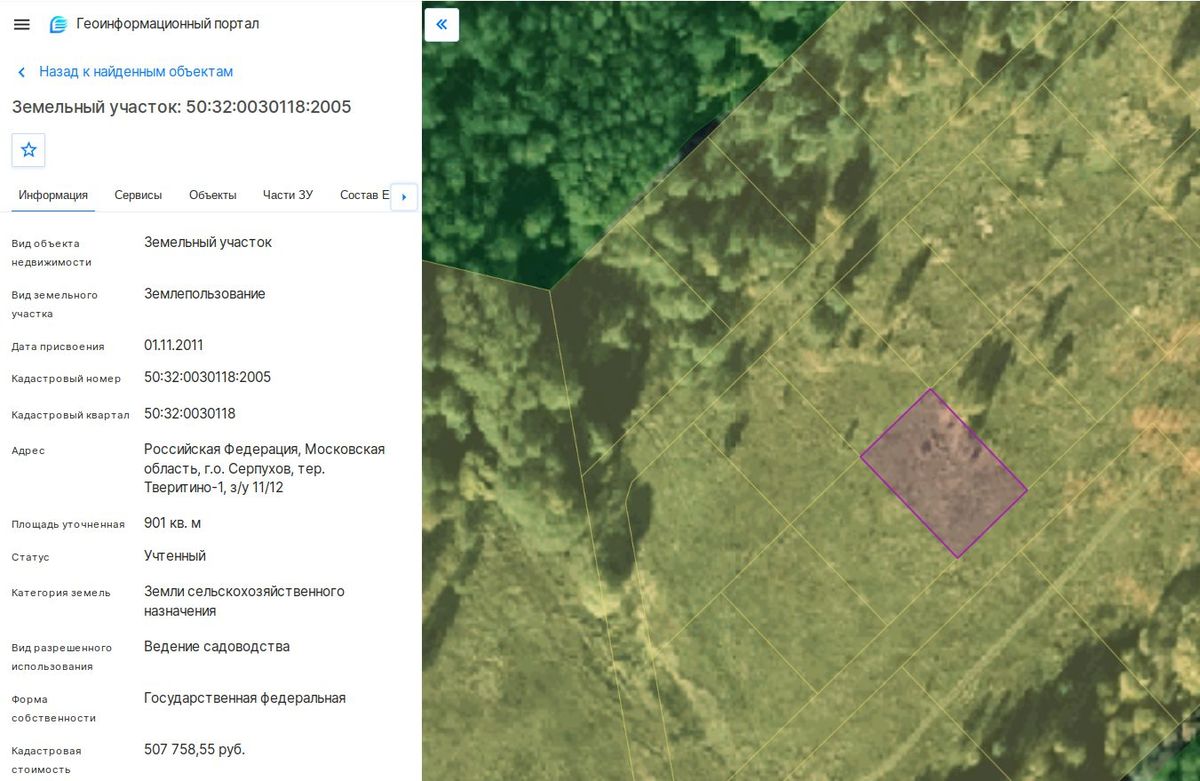Go back via Назад к найденным объектам
This screenshot has height=781, width=1200.
pos(136,72)
